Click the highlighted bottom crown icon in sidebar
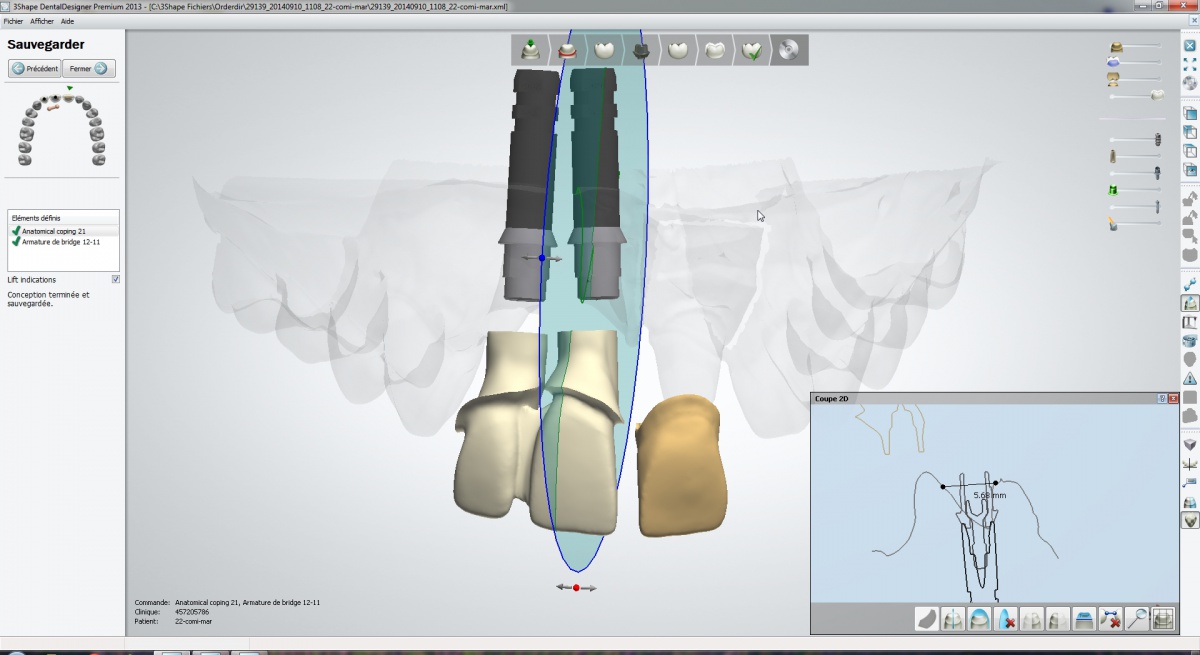The image size is (1200, 655). 1190,521
